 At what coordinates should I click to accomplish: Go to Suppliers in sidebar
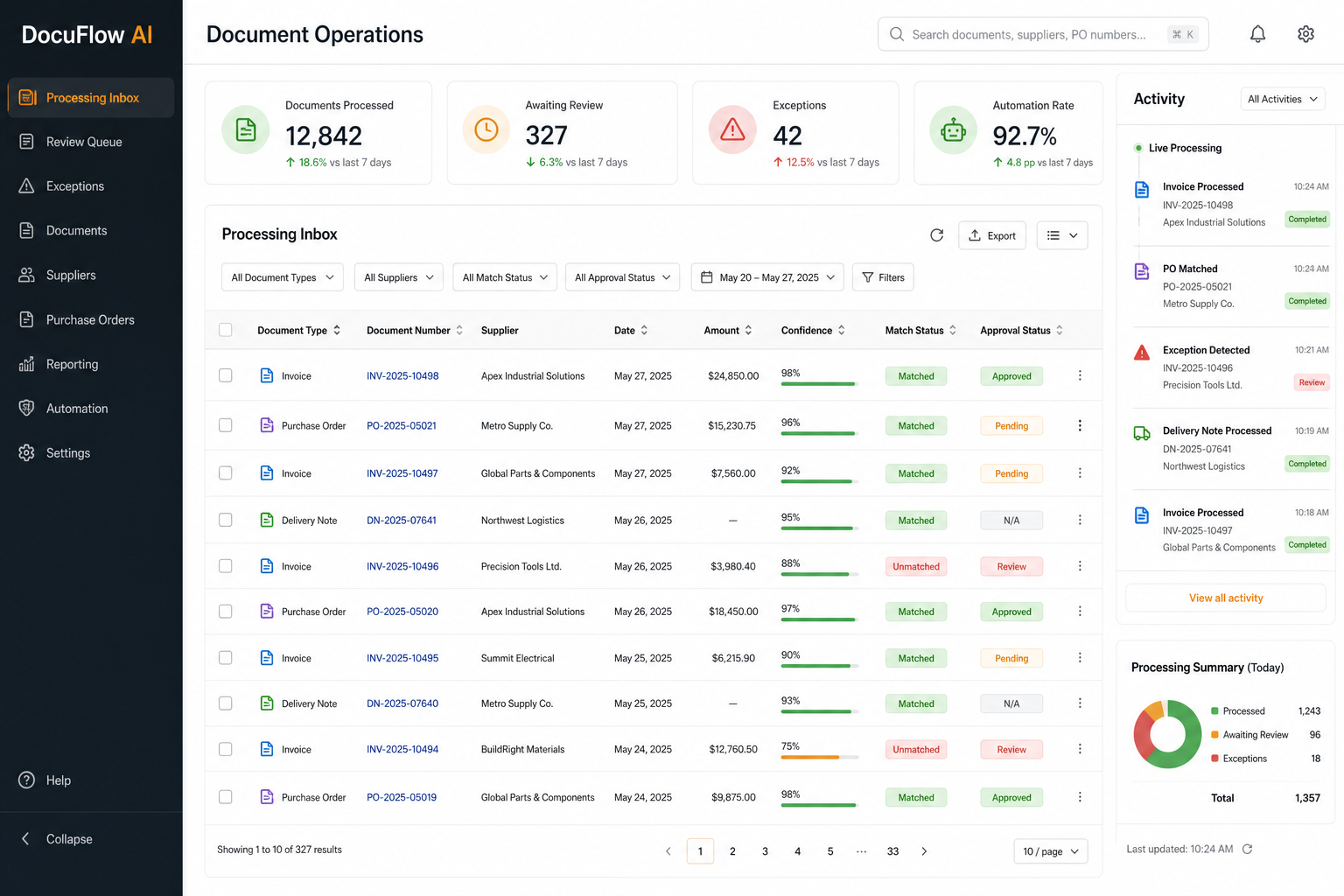pyautogui.click(x=91, y=275)
